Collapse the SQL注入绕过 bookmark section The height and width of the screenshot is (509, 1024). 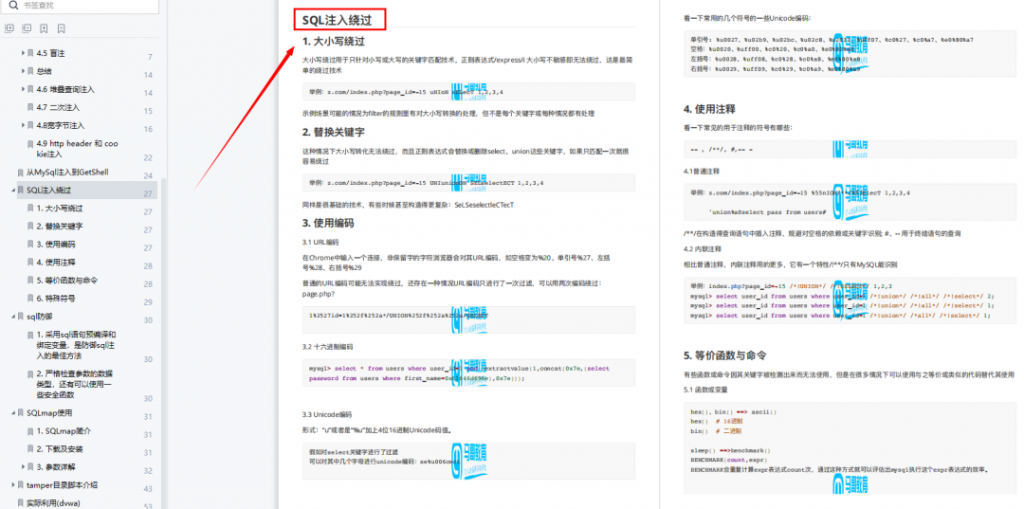[x=12, y=190]
